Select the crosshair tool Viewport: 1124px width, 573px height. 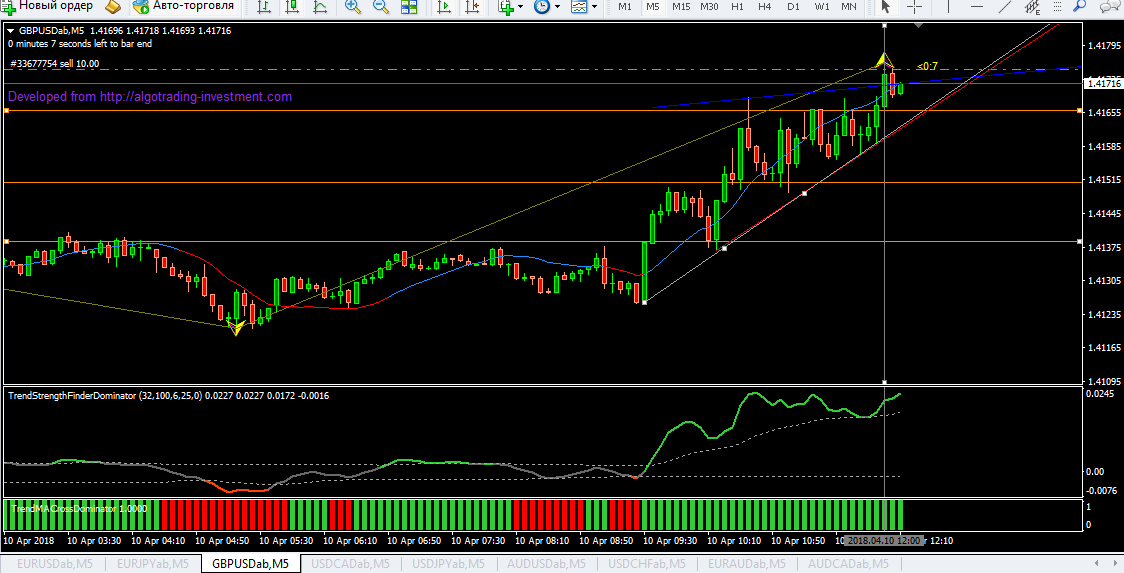914,7
